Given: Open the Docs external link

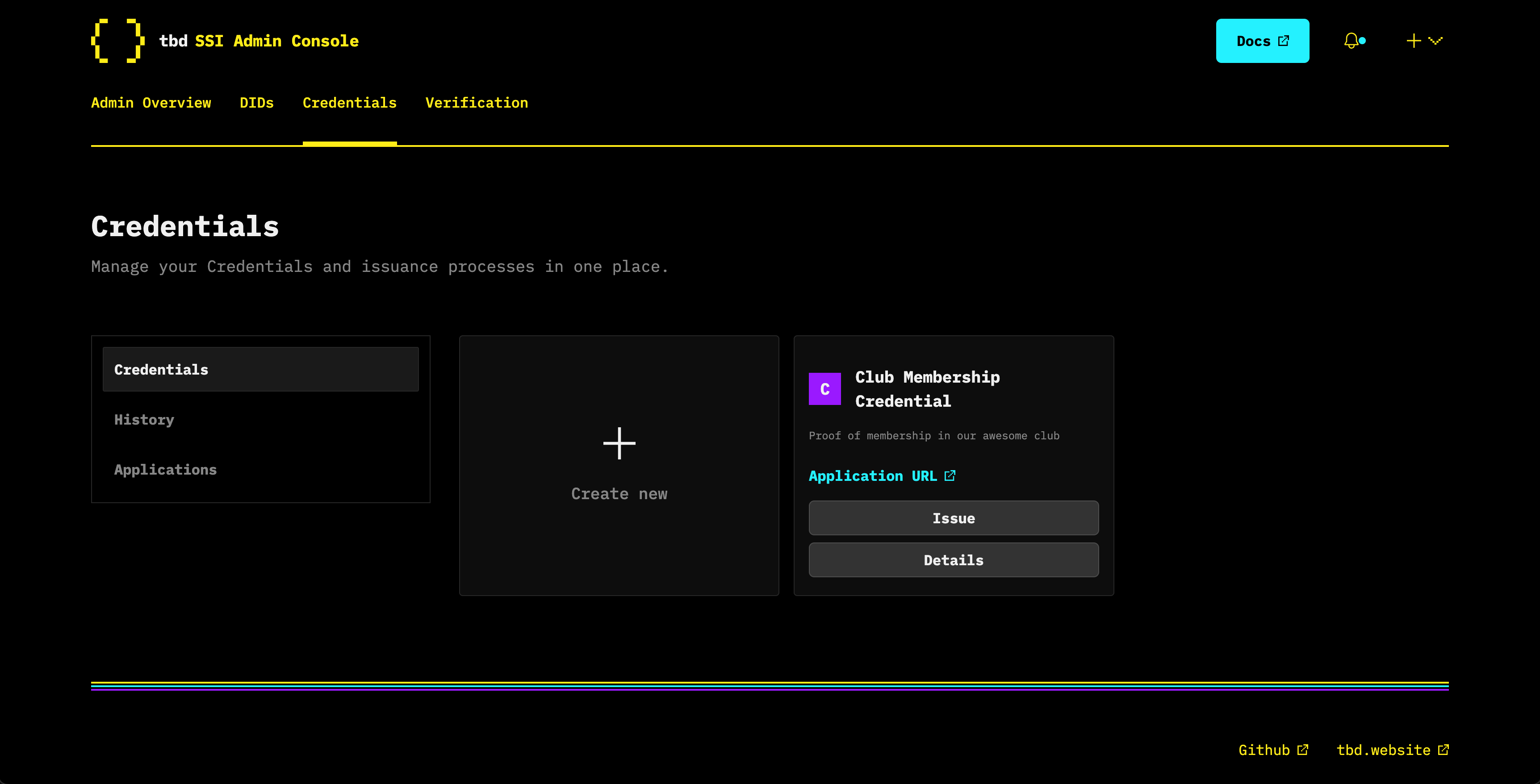Looking at the screenshot, I should [x=1262, y=41].
